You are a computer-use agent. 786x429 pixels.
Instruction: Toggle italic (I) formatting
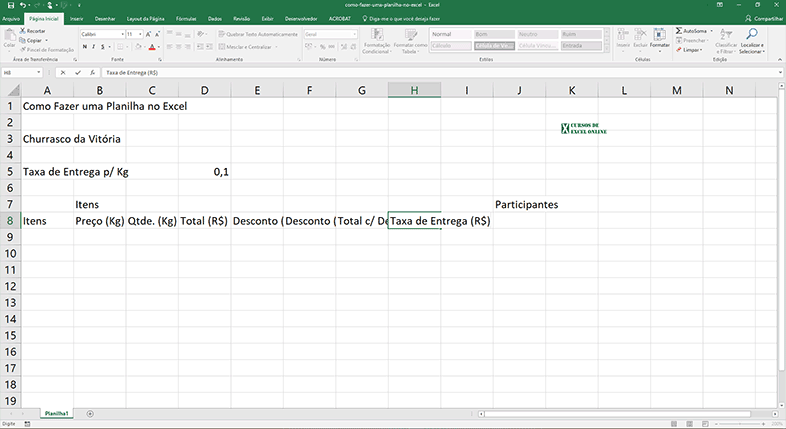click(94, 47)
